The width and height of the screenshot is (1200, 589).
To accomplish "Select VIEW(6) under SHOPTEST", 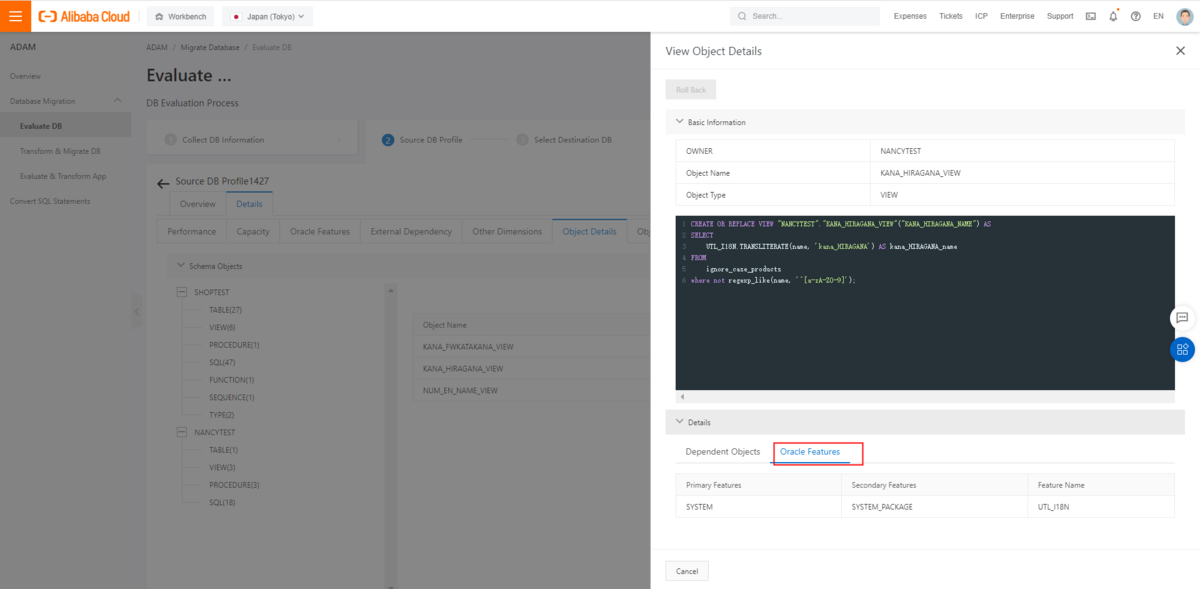I will 223,327.
